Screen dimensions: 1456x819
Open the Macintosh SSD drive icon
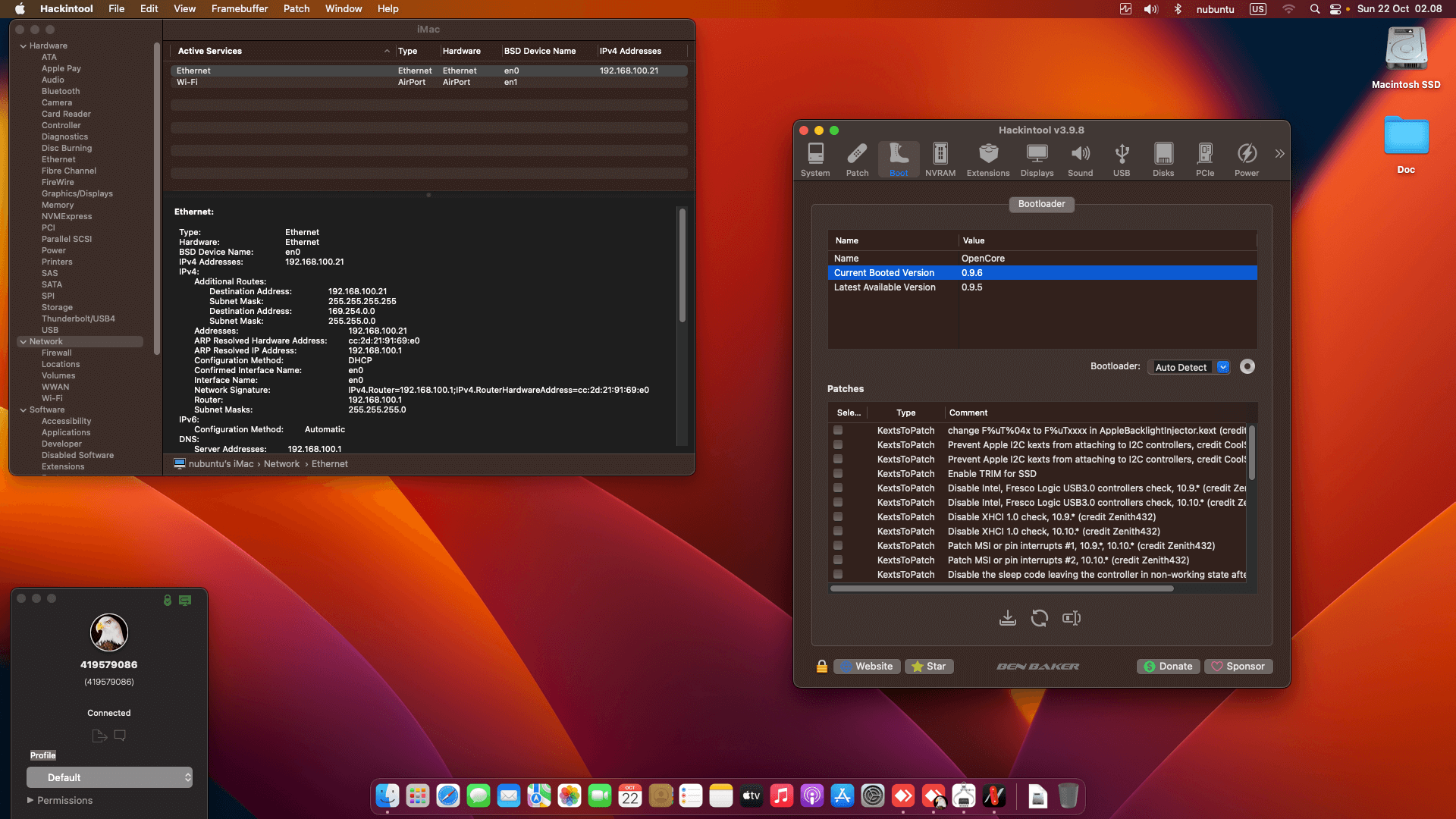pyautogui.click(x=1406, y=49)
